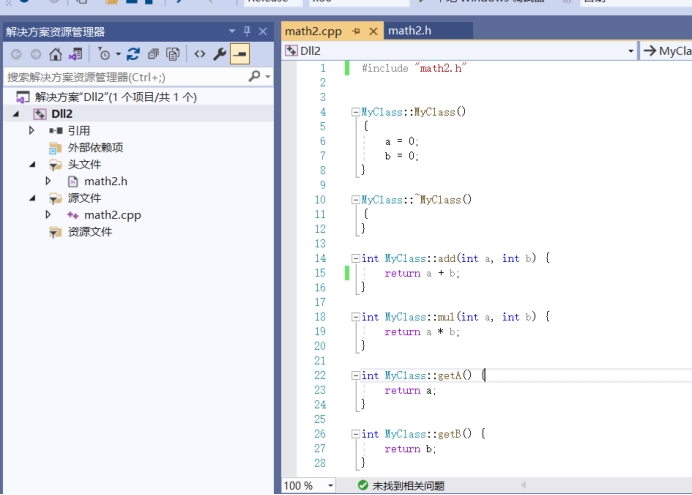Select math2.h in Solution Explorer

pos(106,181)
